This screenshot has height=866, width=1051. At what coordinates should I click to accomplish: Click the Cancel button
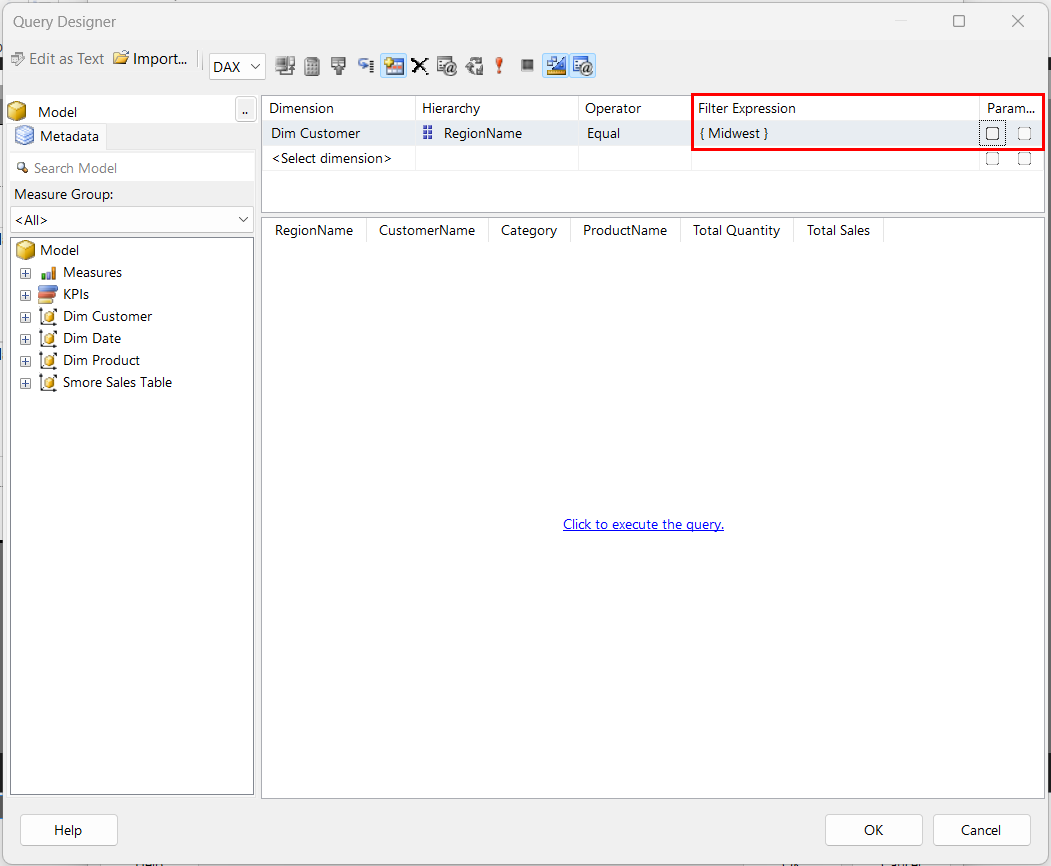(x=981, y=830)
